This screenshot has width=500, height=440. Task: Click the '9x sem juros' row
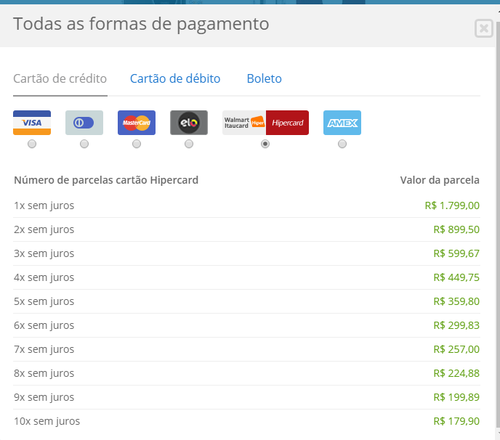coord(247,398)
